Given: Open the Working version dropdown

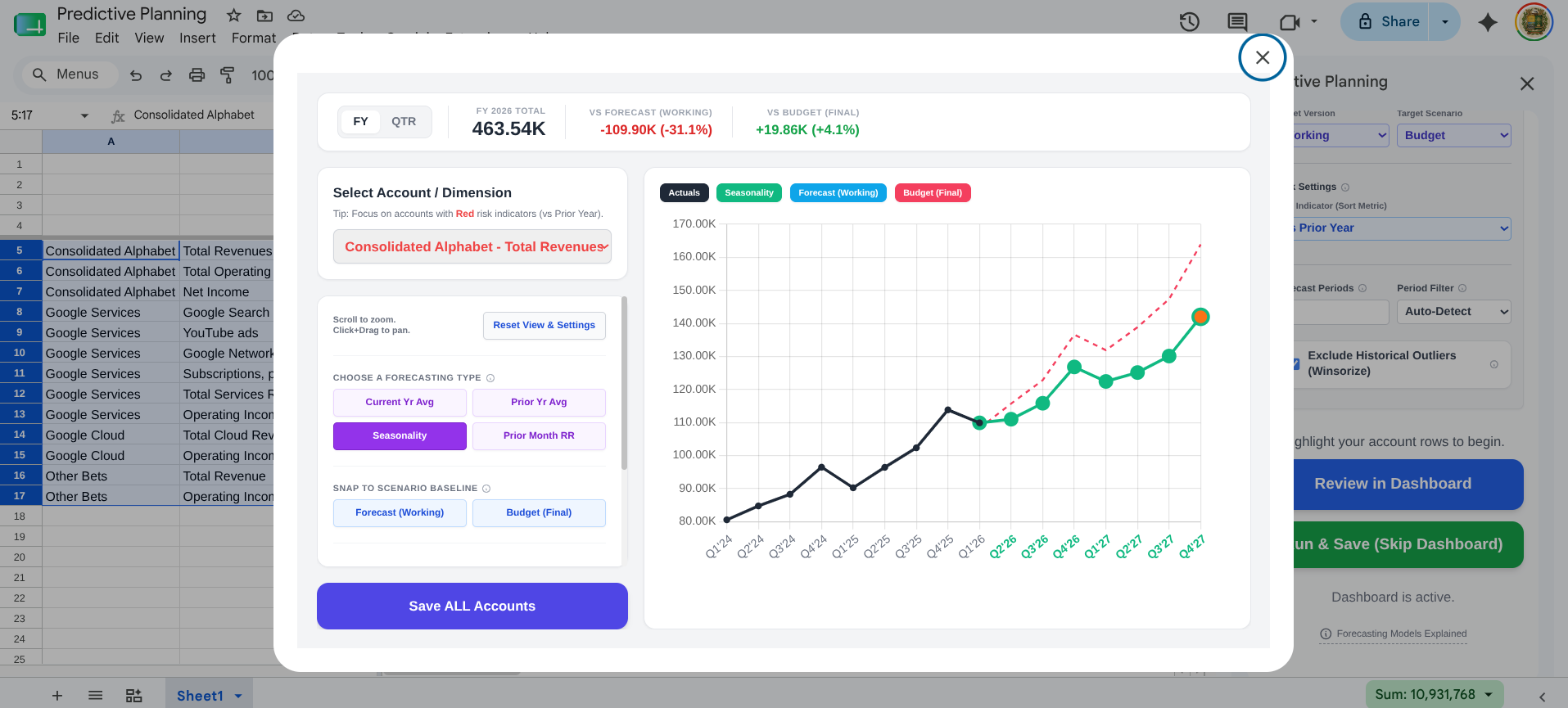Looking at the screenshot, I should click(x=1340, y=135).
